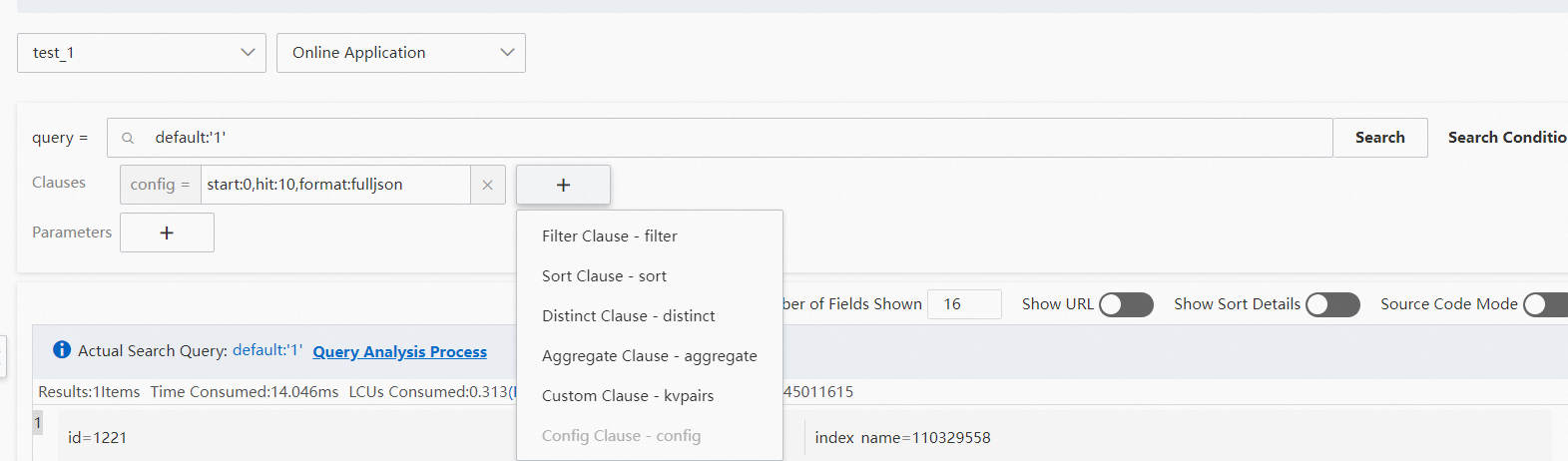Edit the config clause value field
This screenshot has height=461, width=1568.
(x=335, y=185)
